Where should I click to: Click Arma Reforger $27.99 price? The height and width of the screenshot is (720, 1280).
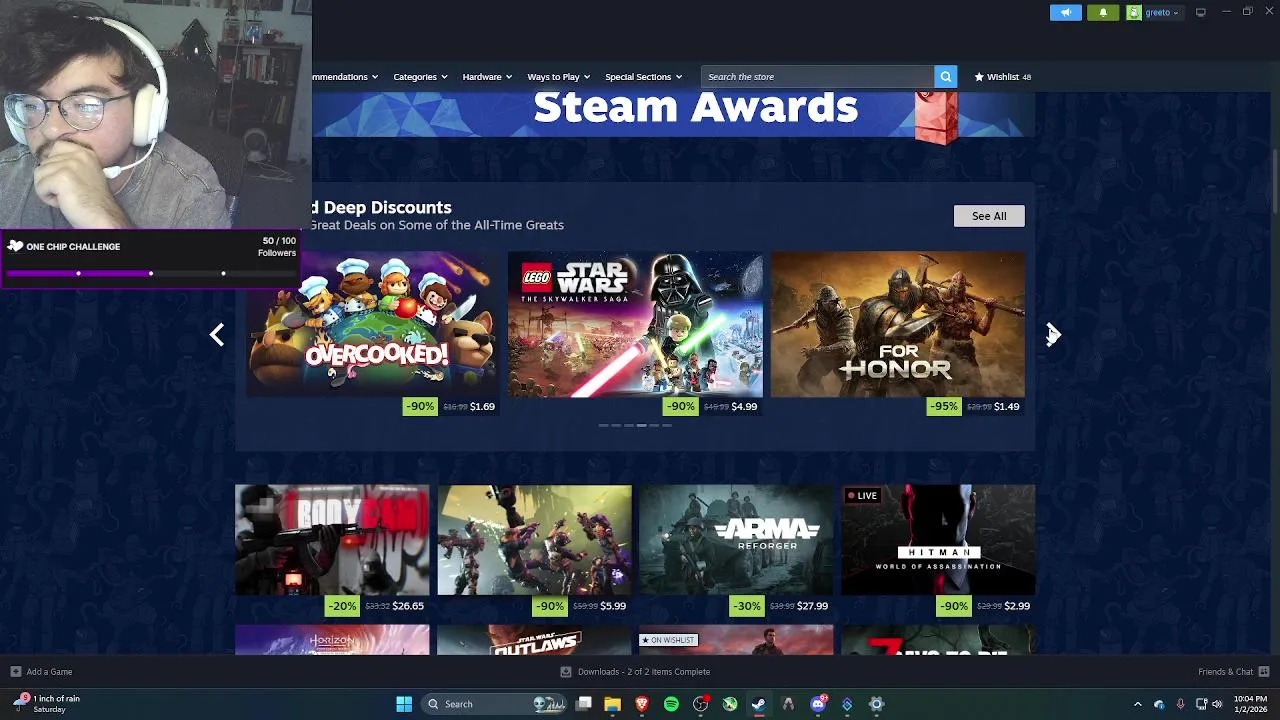pyautogui.click(x=812, y=606)
